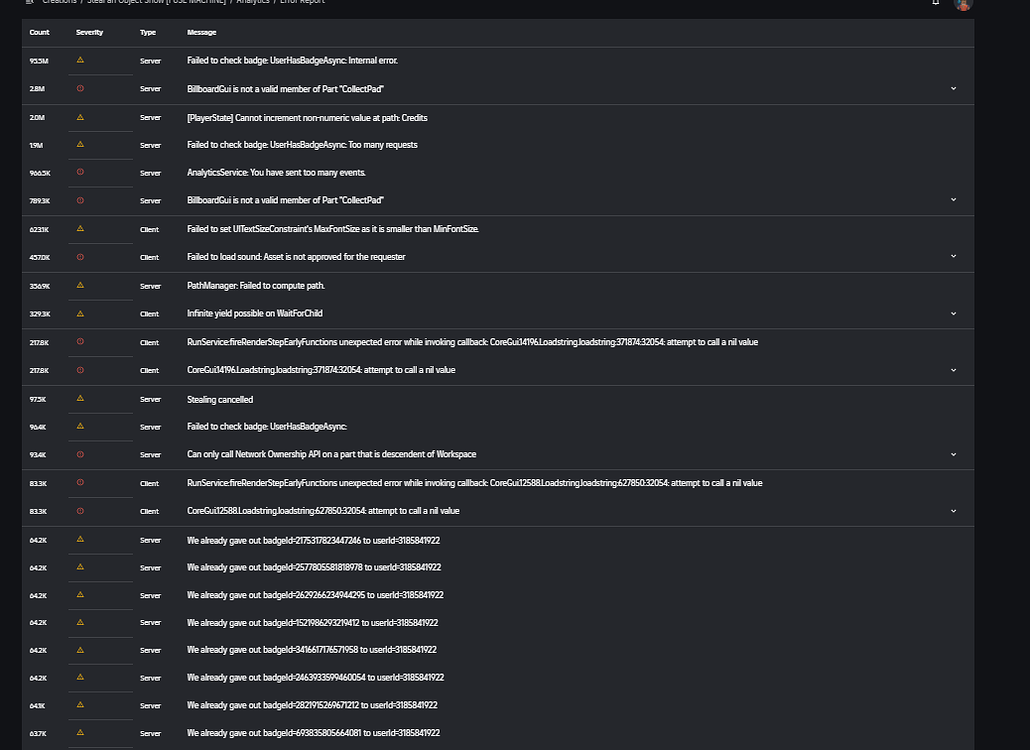Sort by the Severity column header
The height and width of the screenshot is (750, 1030).
click(x=89, y=32)
